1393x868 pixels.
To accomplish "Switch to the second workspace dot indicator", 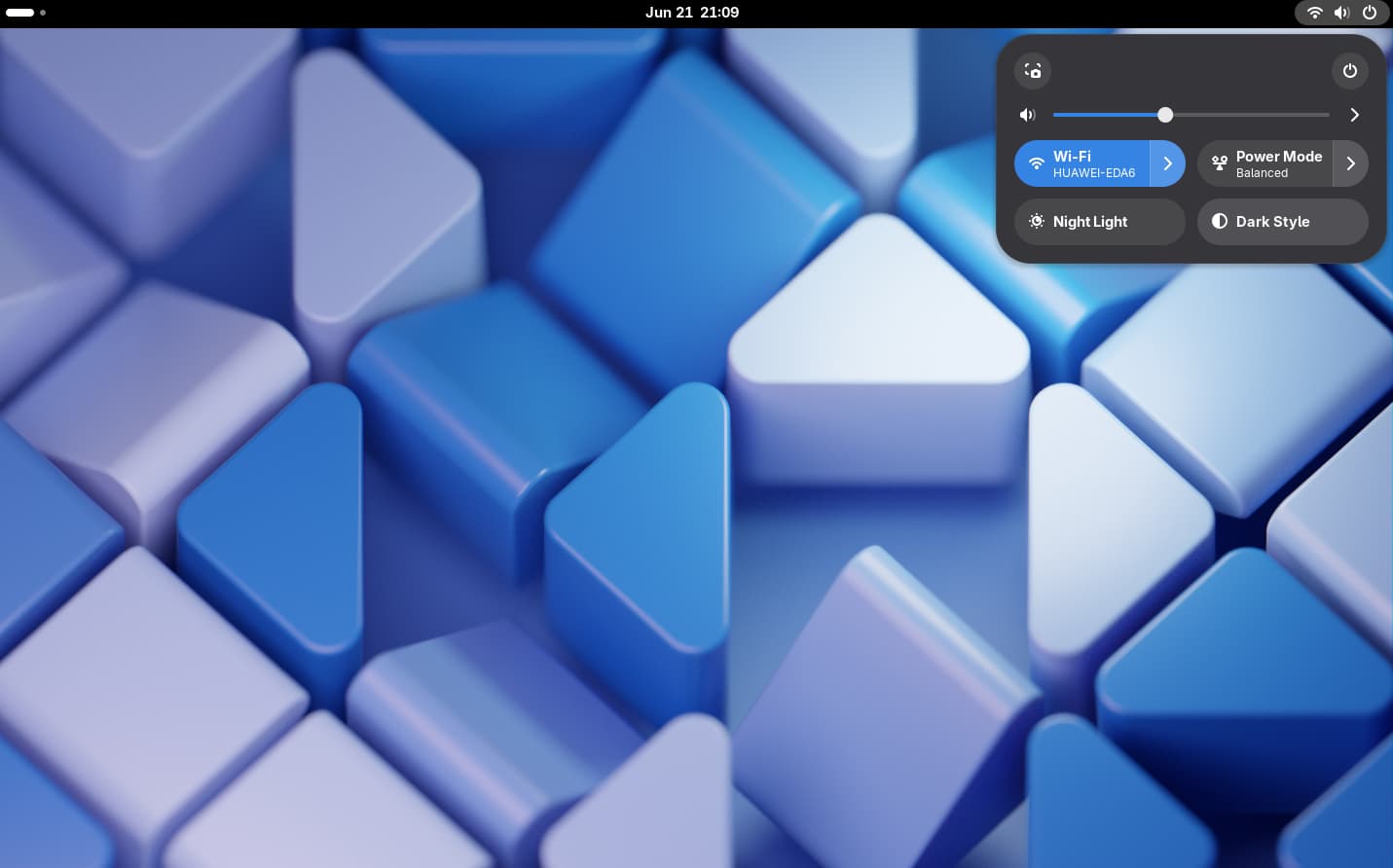I will click(x=43, y=13).
